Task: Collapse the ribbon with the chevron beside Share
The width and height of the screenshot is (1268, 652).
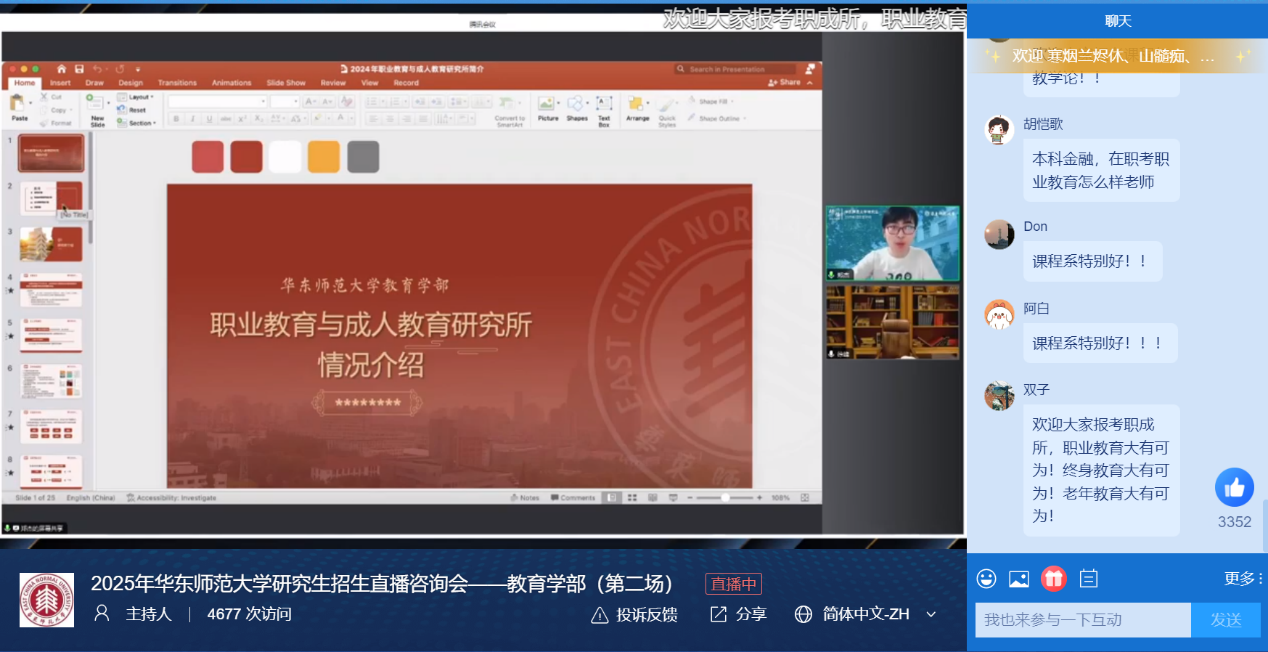Action: pos(811,82)
